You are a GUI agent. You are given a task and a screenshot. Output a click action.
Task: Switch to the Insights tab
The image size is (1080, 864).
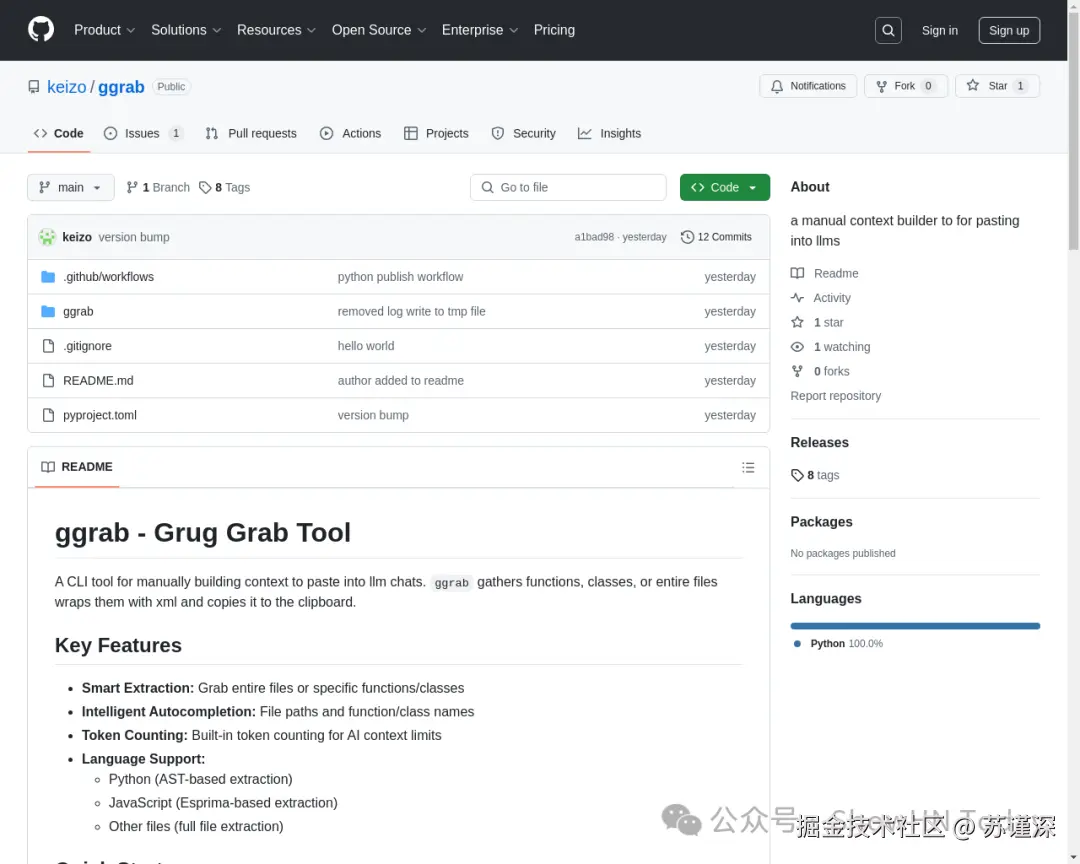610,134
